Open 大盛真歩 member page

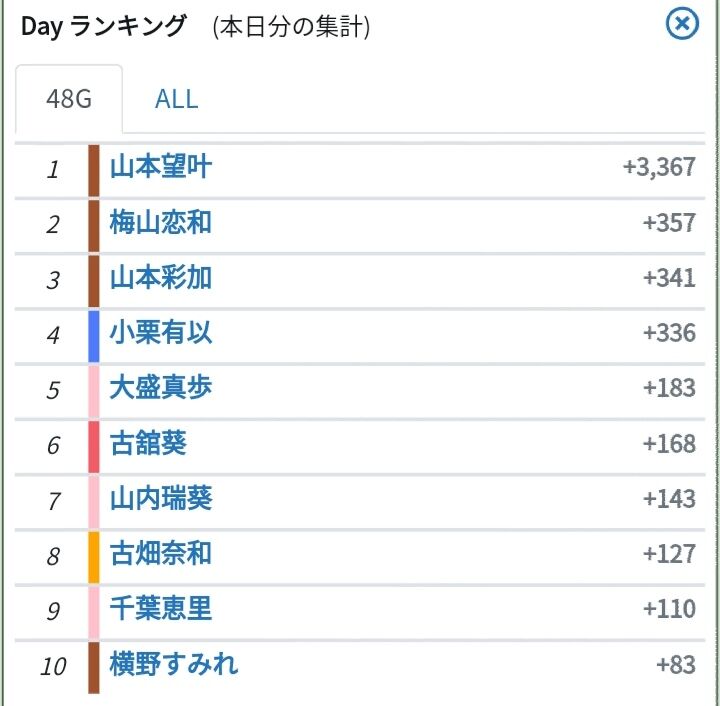click(160, 388)
